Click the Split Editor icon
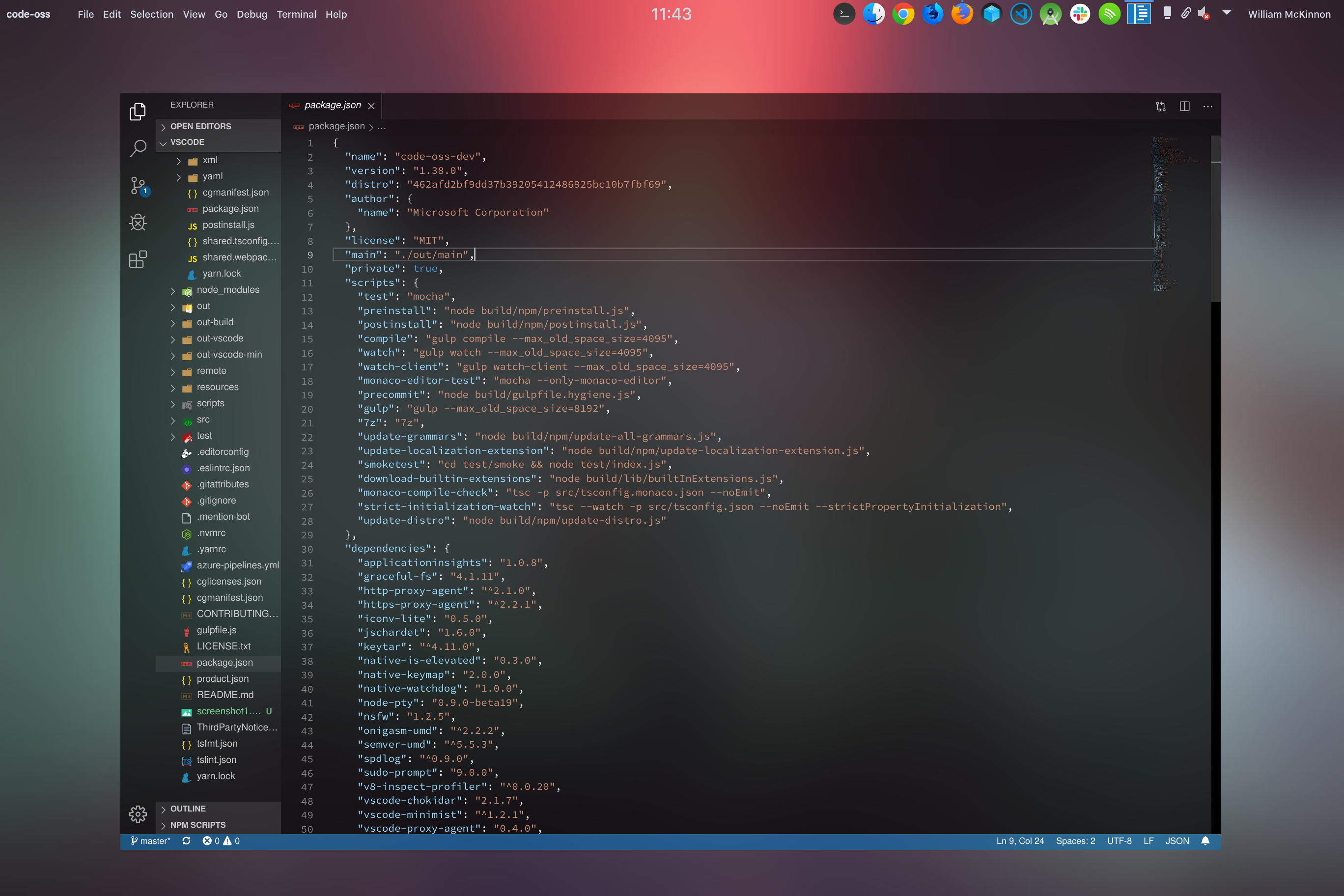This screenshot has height=896, width=1344. pyautogui.click(x=1184, y=106)
